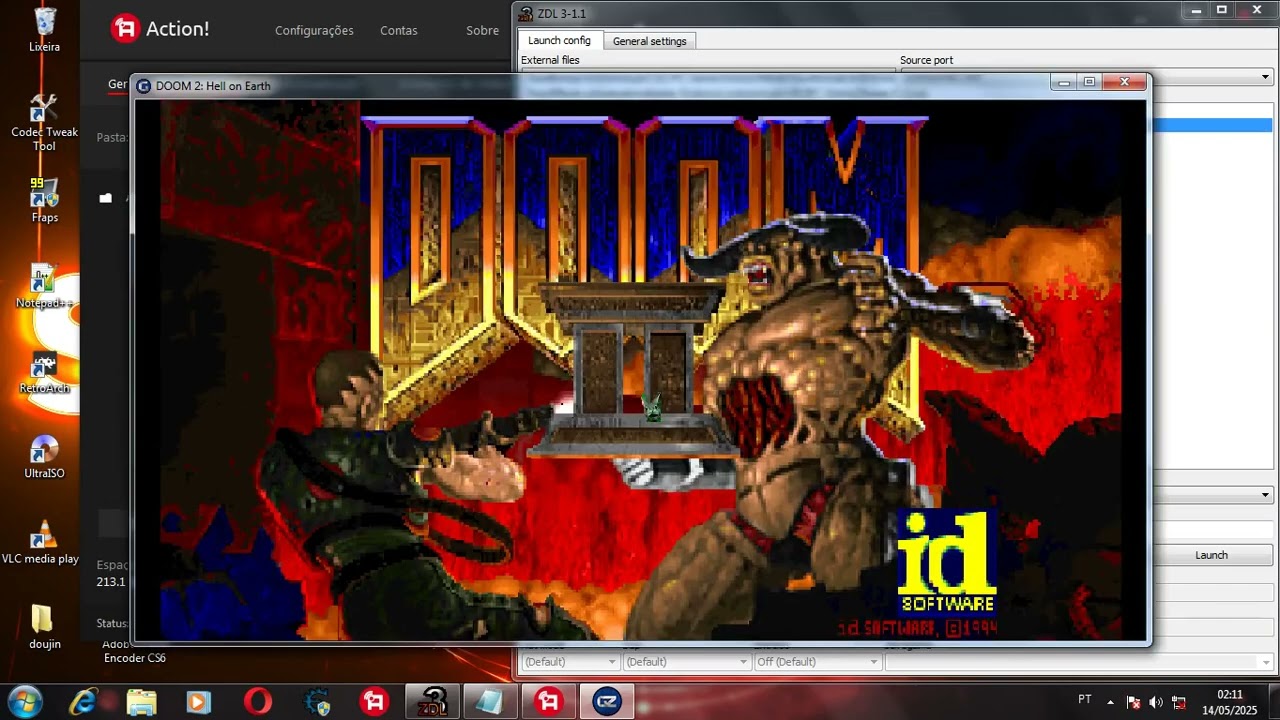Open Sobre in the Action! window
This screenshot has width=1280, height=720.
(x=482, y=31)
